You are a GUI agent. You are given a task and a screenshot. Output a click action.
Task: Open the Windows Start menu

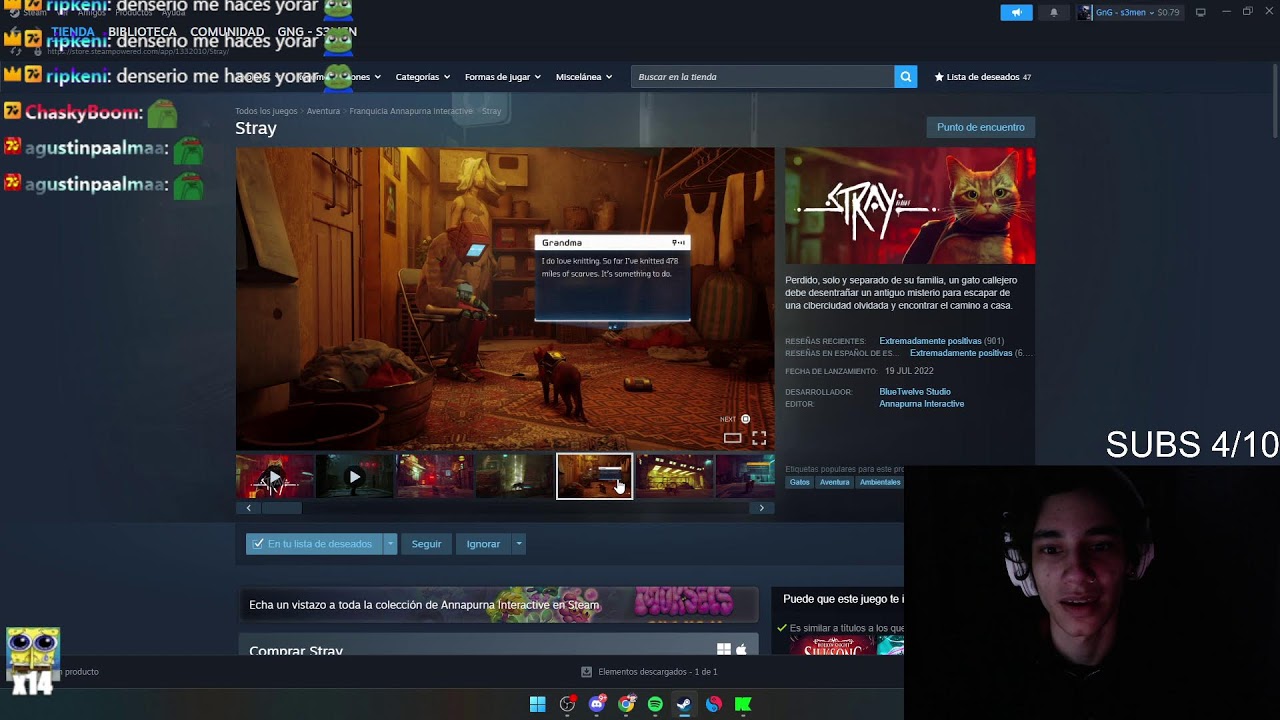[x=538, y=704]
